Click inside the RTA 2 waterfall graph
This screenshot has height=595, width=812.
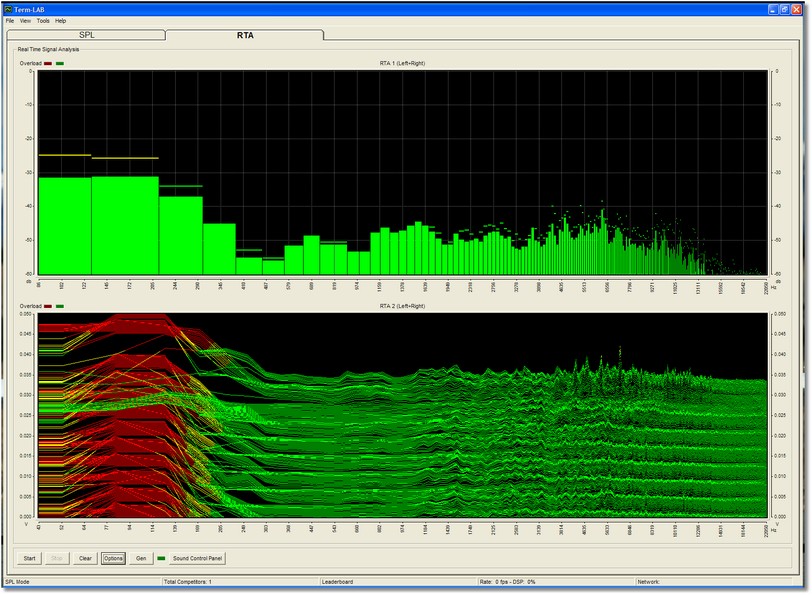point(402,415)
